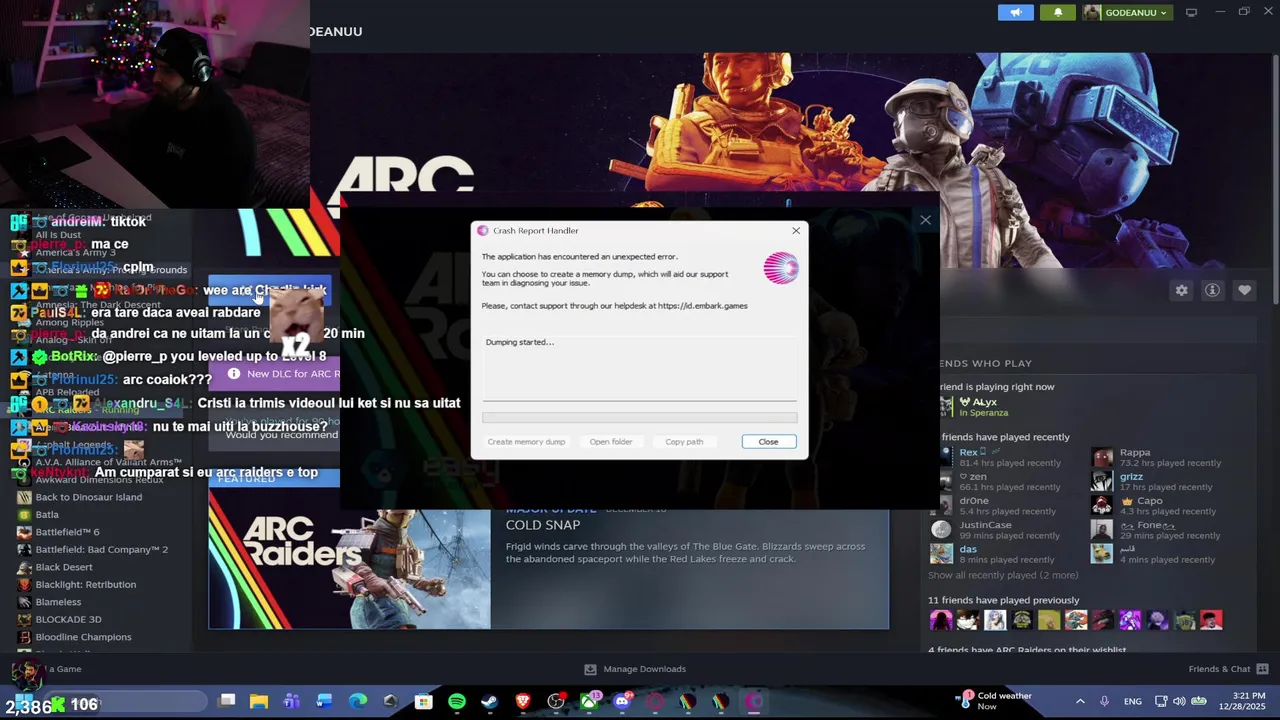Open Microsoft Teams taskbar icon
Viewport: 1280px width, 720px height.
point(291,702)
